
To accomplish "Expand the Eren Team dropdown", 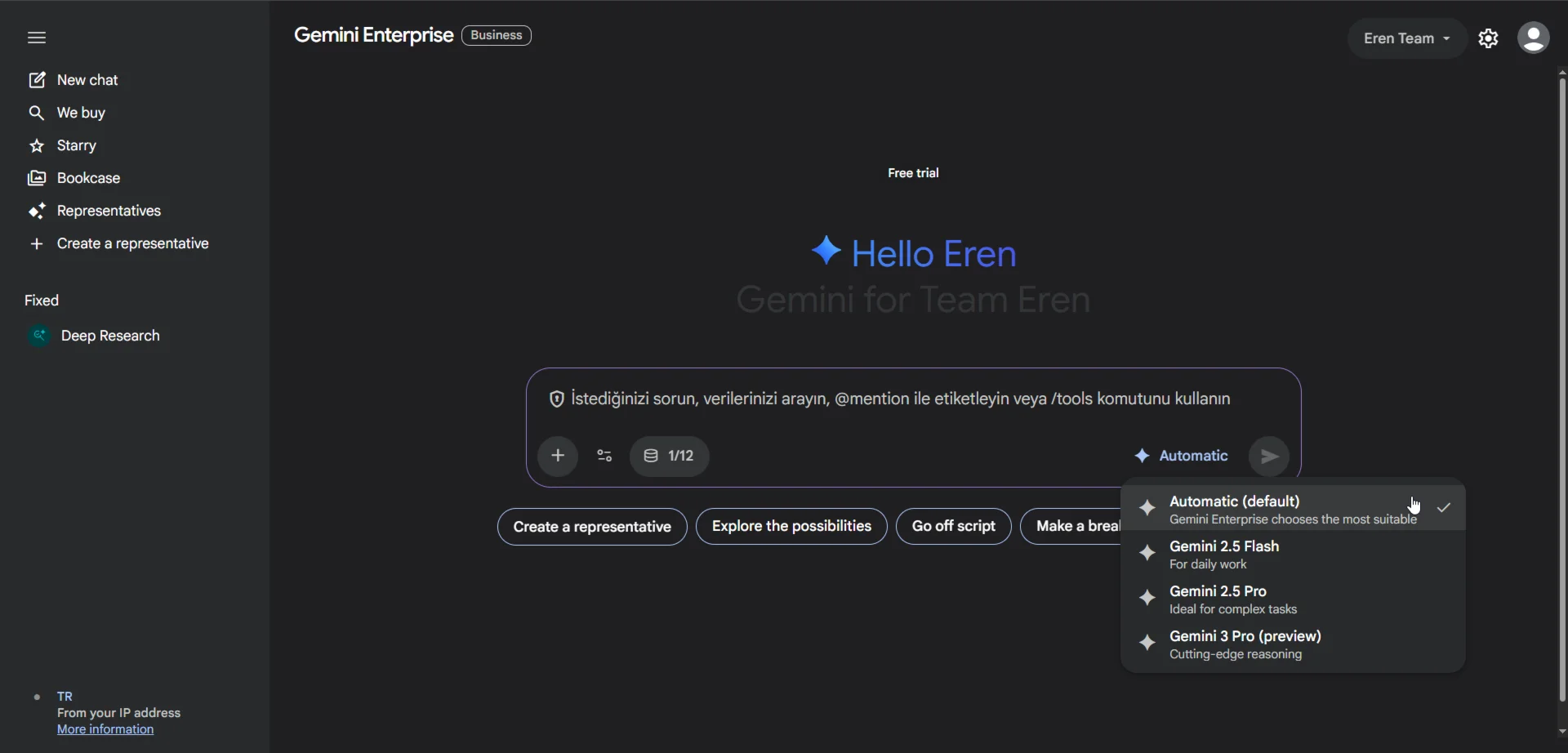I will click(x=1407, y=38).
